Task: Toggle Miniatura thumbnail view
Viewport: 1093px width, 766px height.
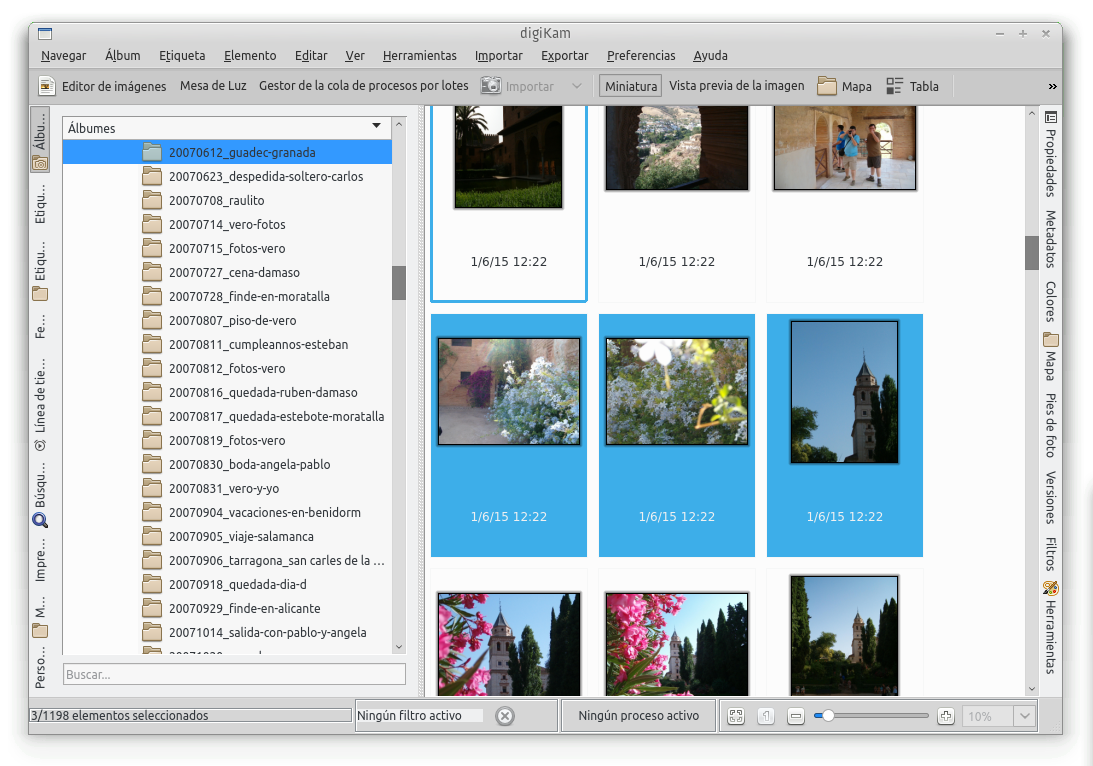Action: 630,86
